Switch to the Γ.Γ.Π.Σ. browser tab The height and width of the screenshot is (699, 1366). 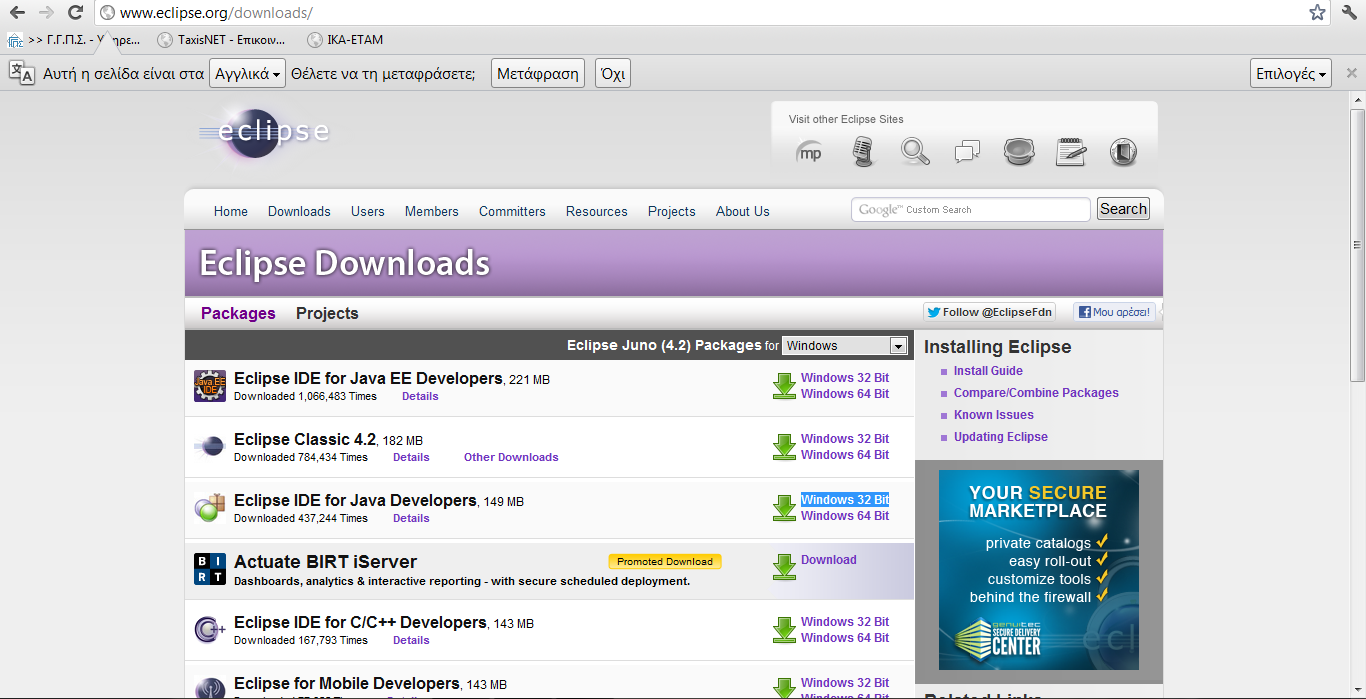[x=74, y=40]
